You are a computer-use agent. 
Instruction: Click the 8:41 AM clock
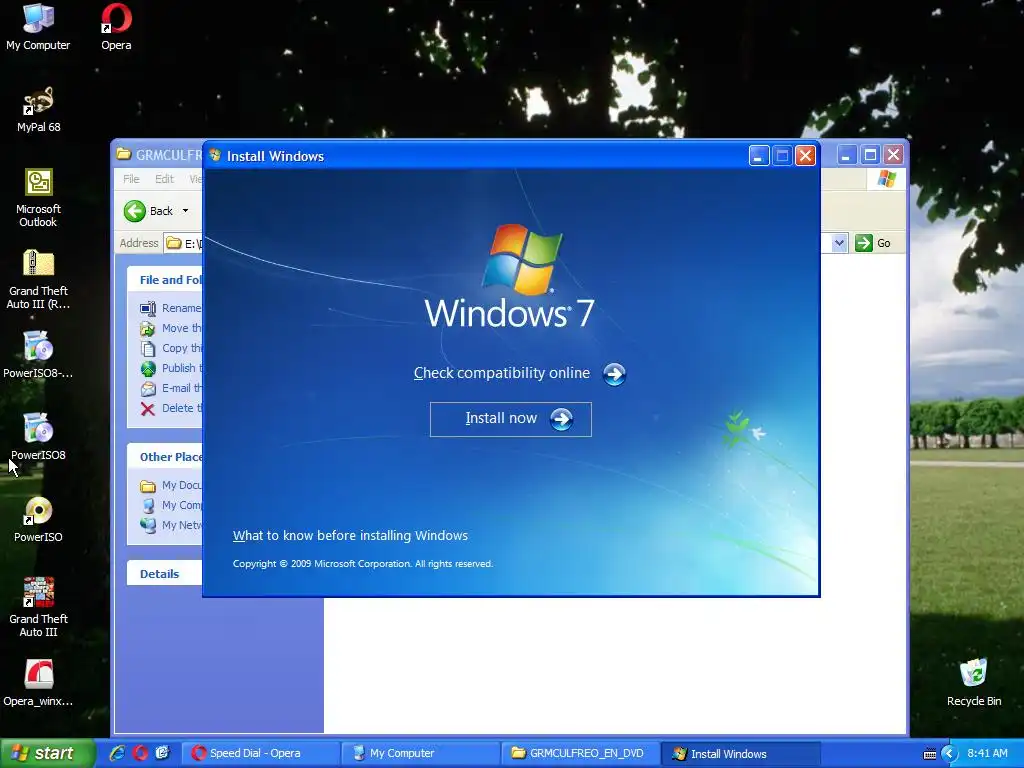pyautogui.click(x=987, y=753)
